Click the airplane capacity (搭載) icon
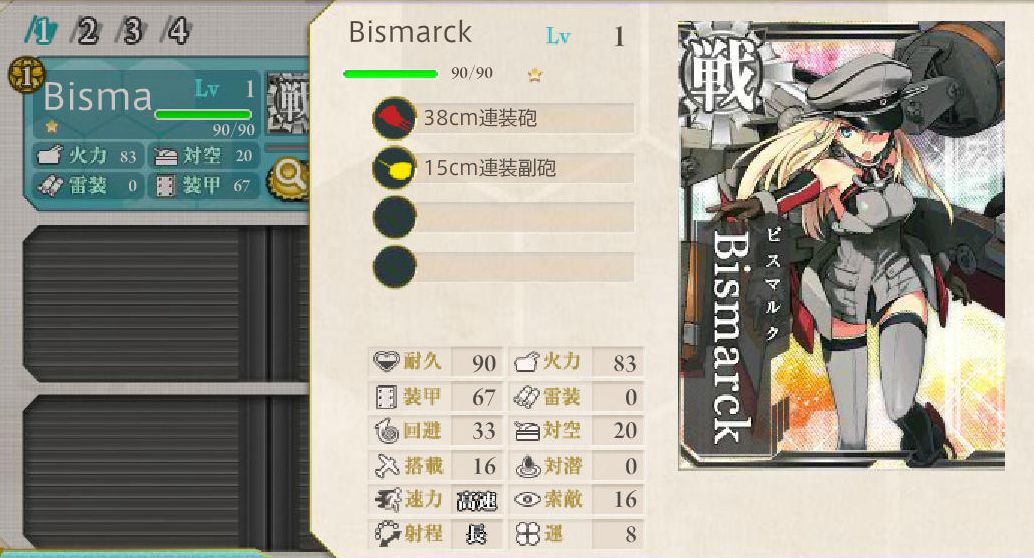The height and width of the screenshot is (558, 1034). (387, 466)
